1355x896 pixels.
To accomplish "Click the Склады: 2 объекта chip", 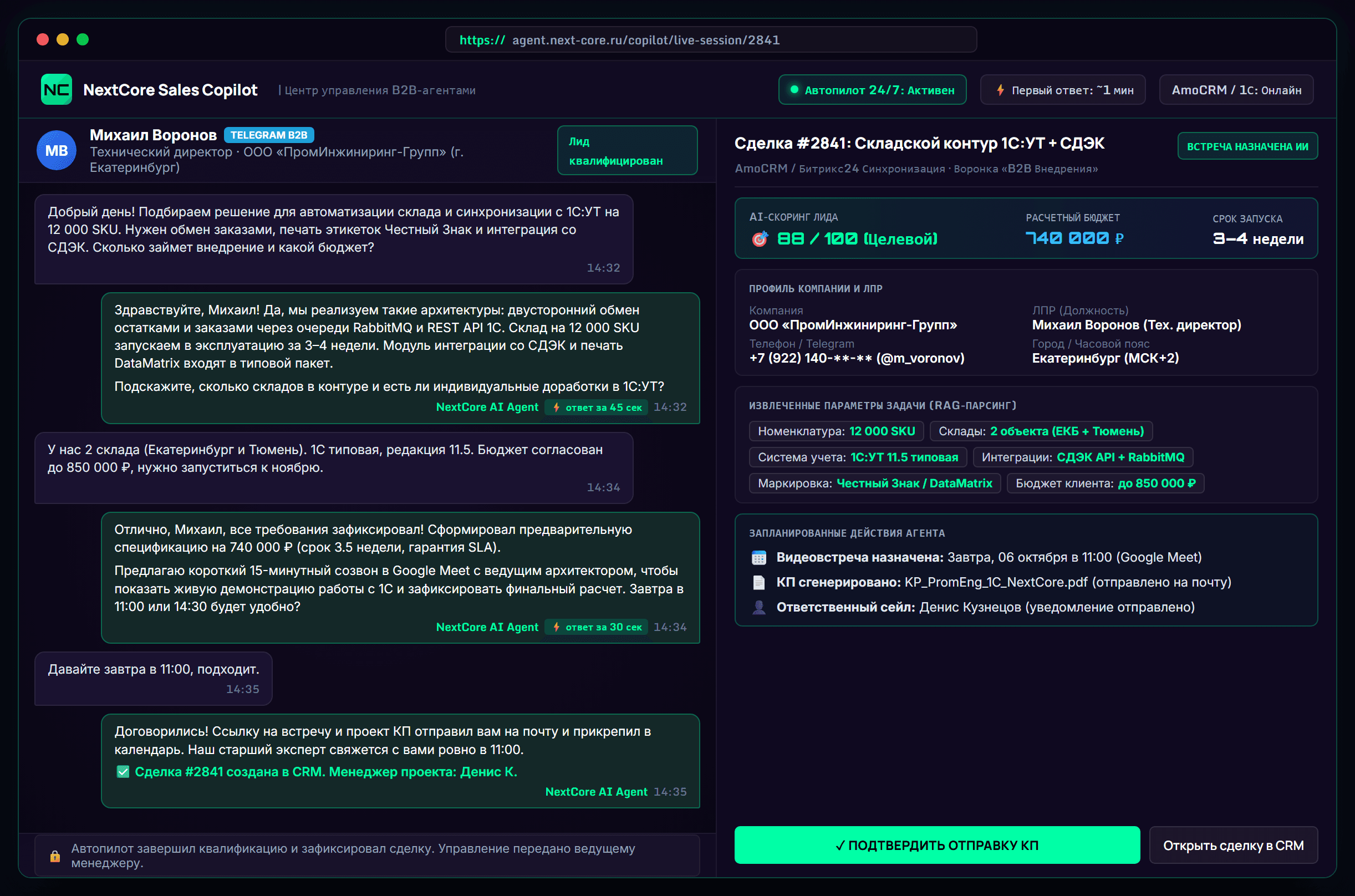I will [x=1041, y=431].
